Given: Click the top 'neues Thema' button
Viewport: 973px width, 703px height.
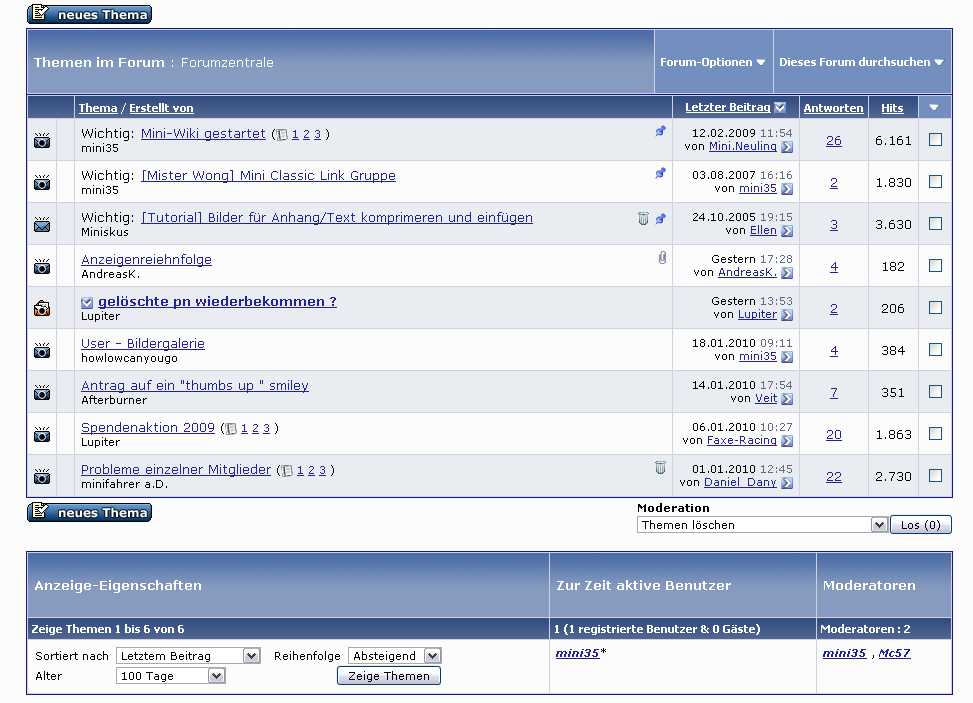Looking at the screenshot, I should [x=90, y=14].
